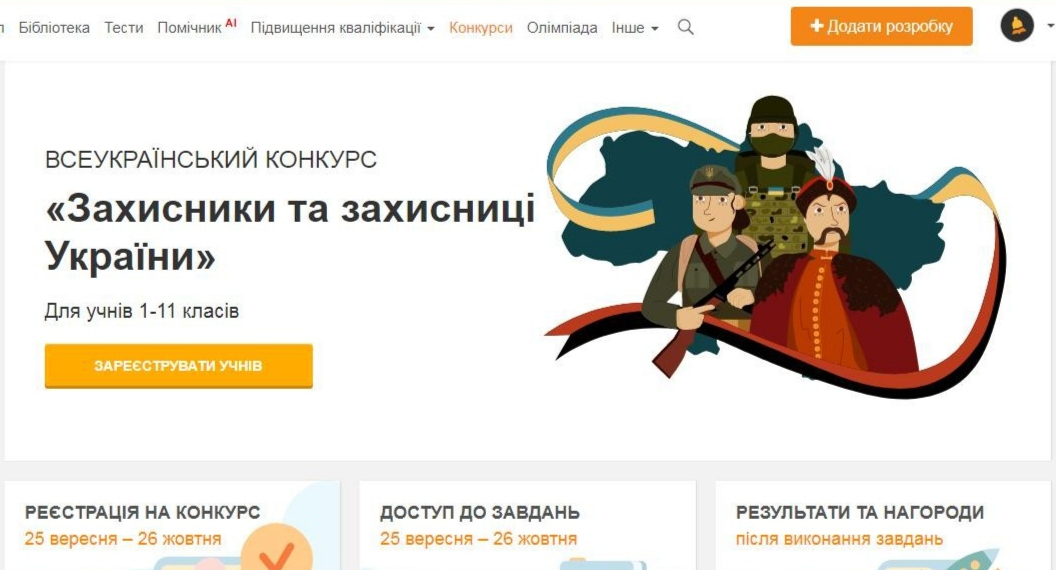The image size is (1056, 570).
Task: Open the notification bell avatar icon
Action: pos(1017,26)
